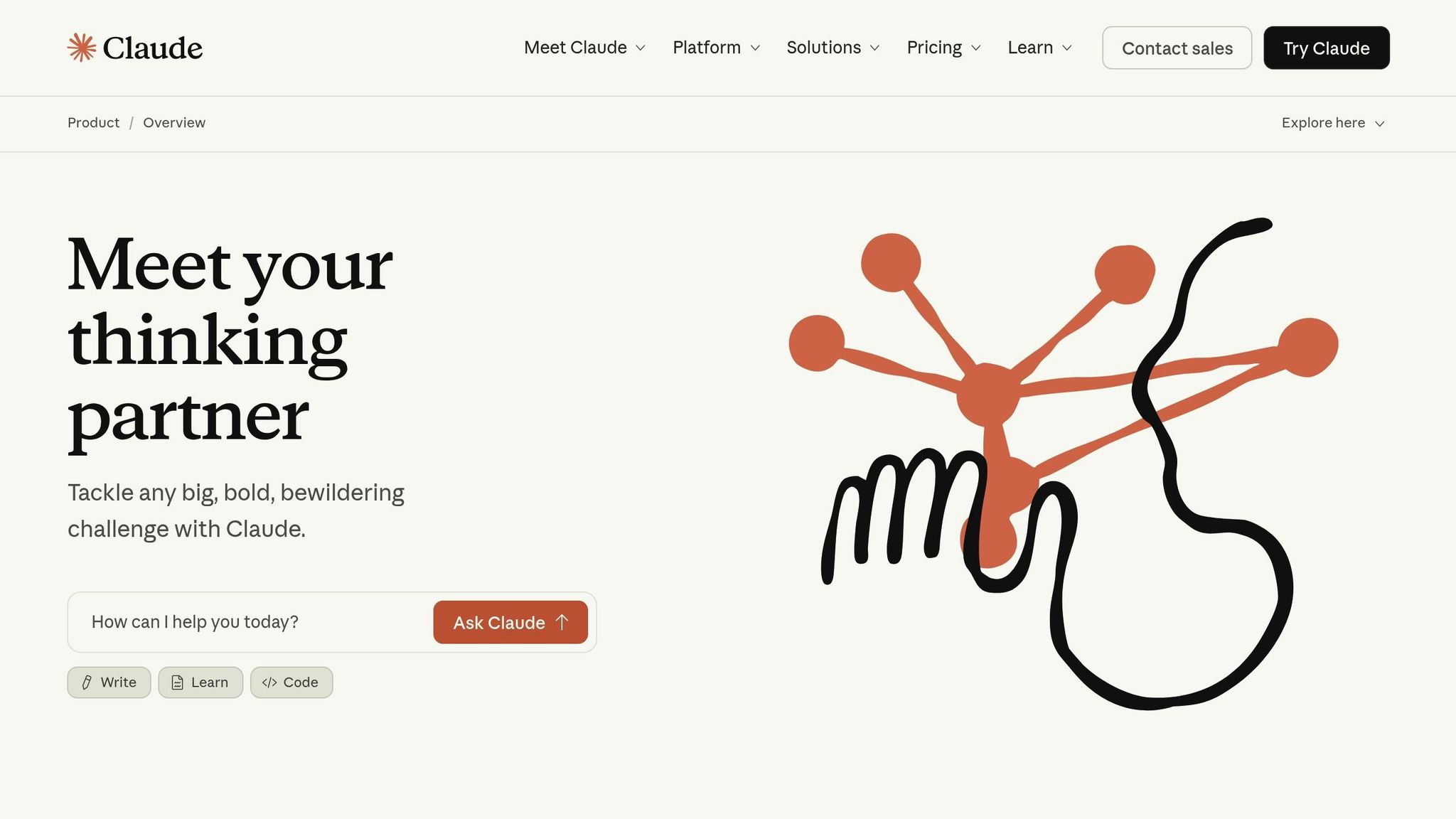
Task: Open the Pricing menu chevron
Action: point(976,48)
